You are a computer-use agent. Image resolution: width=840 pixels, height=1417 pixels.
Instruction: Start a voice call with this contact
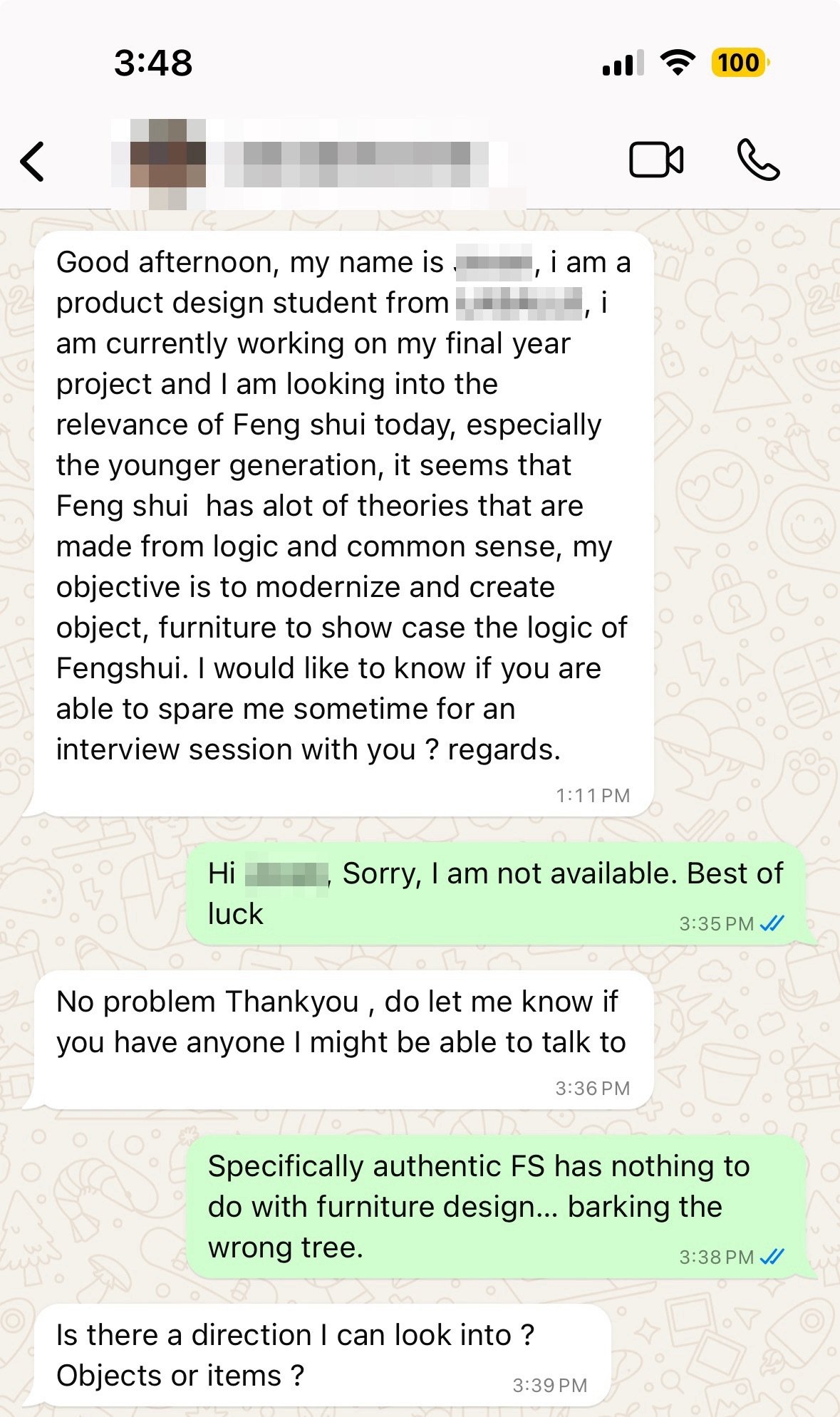pos(758,160)
